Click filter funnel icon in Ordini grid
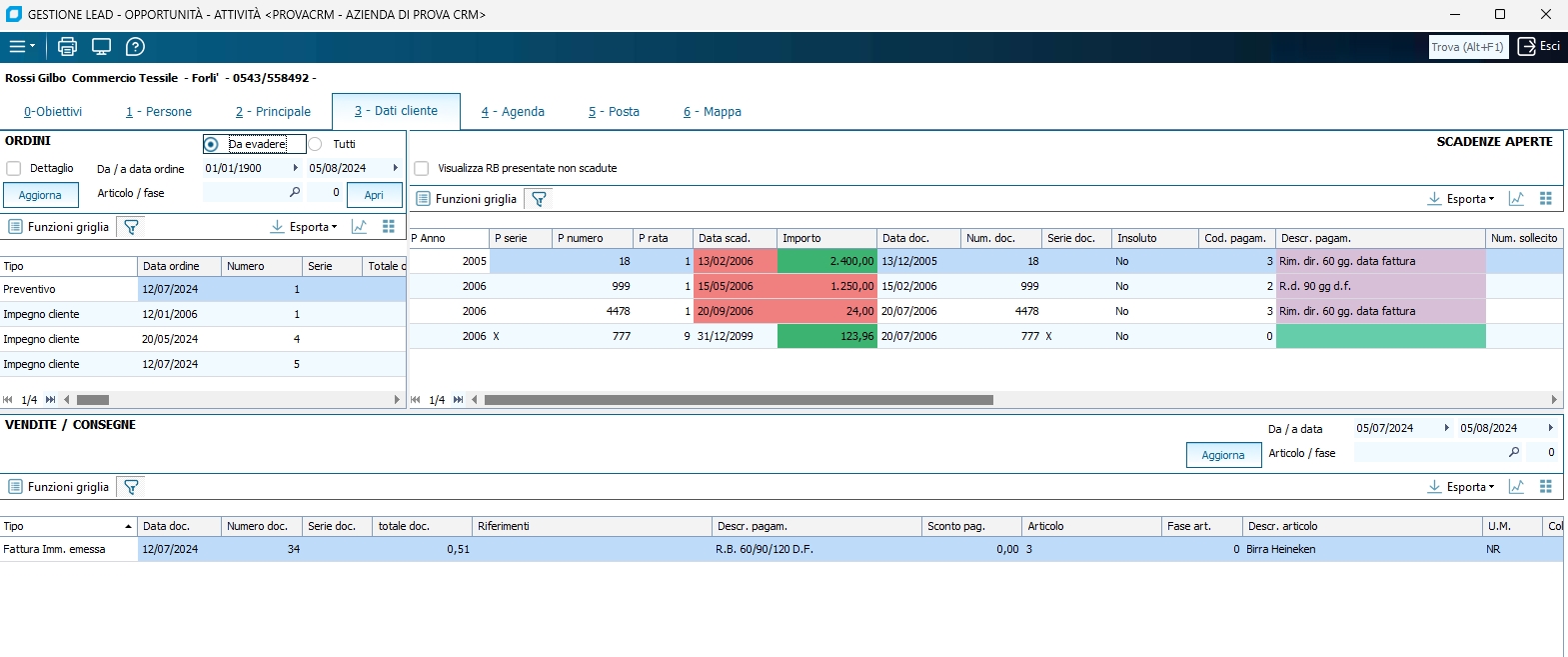The width and height of the screenshot is (1568, 657). point(131,227)
